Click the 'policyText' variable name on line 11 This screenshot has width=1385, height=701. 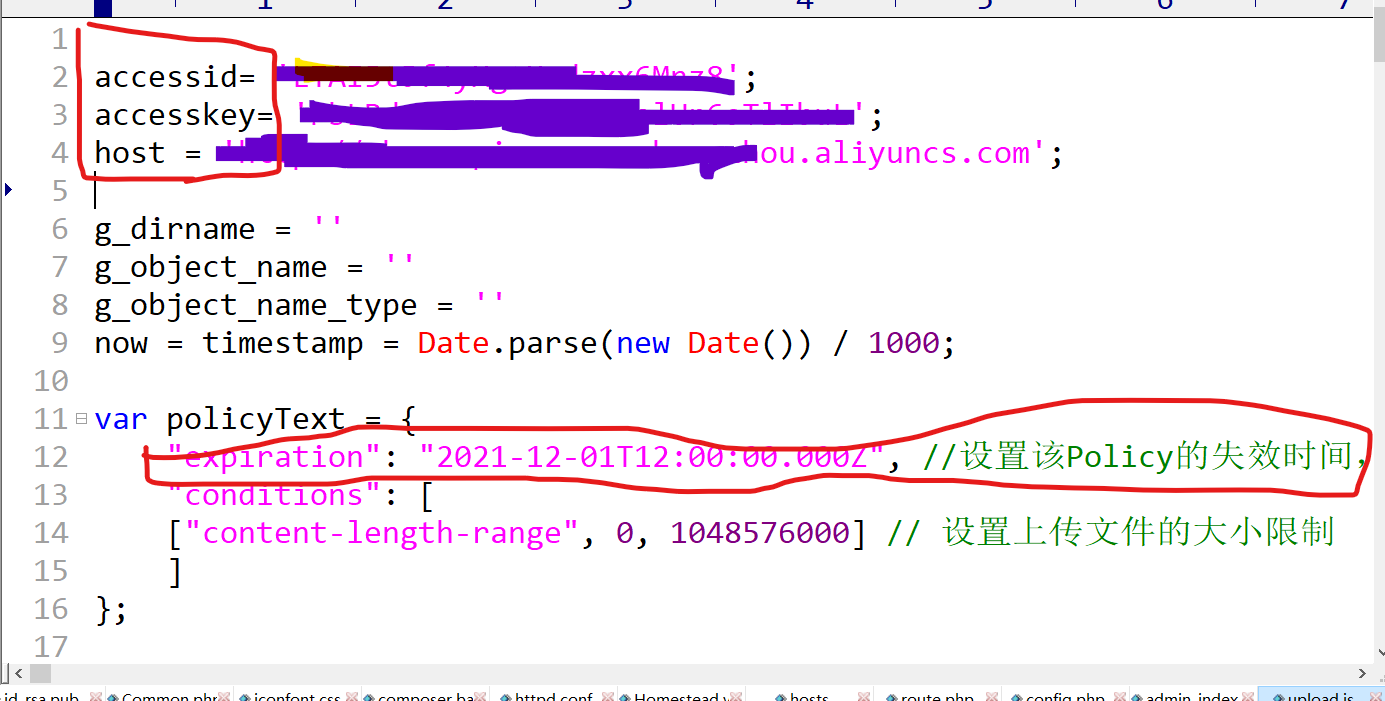point(256,419)
